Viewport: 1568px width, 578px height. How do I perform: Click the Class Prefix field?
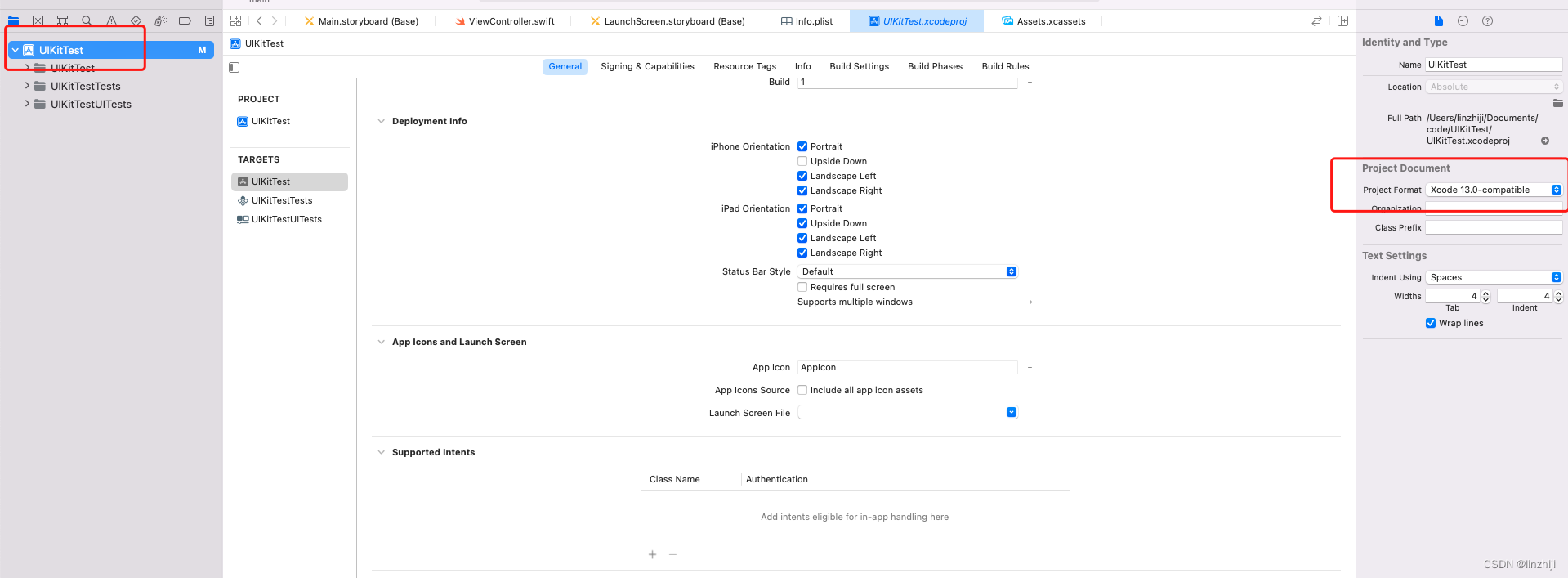[x=1494, y=227]
